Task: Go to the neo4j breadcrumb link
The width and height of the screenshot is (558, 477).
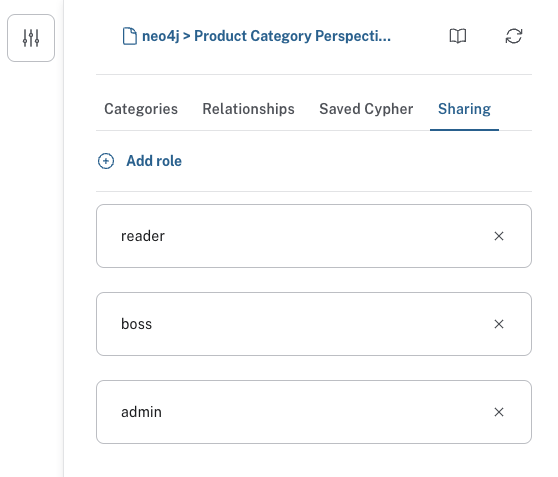Action: pyautogui.click(x=160, y=36)
